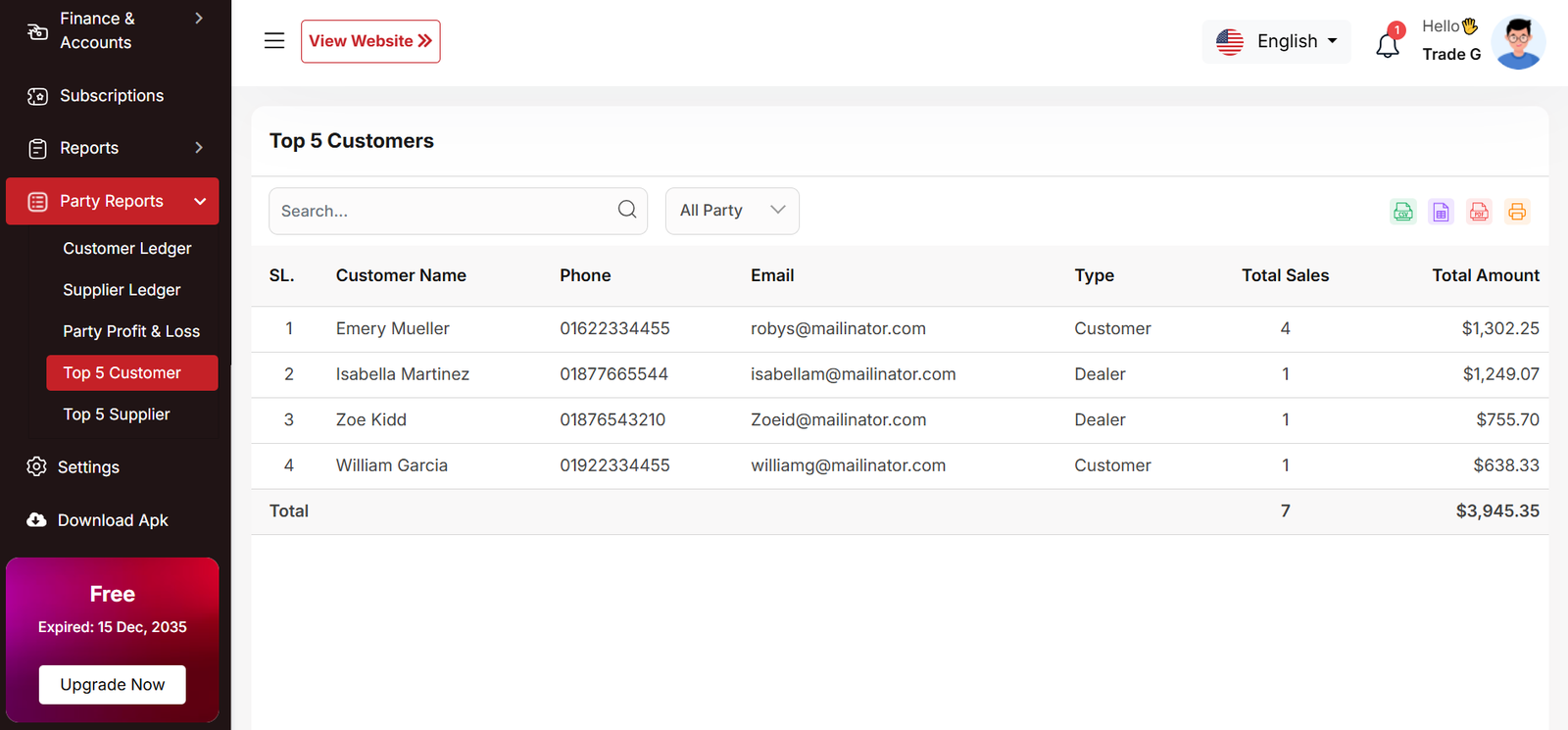
Task: Export the customer table as CSV
Action: (x=1402, y=212)
